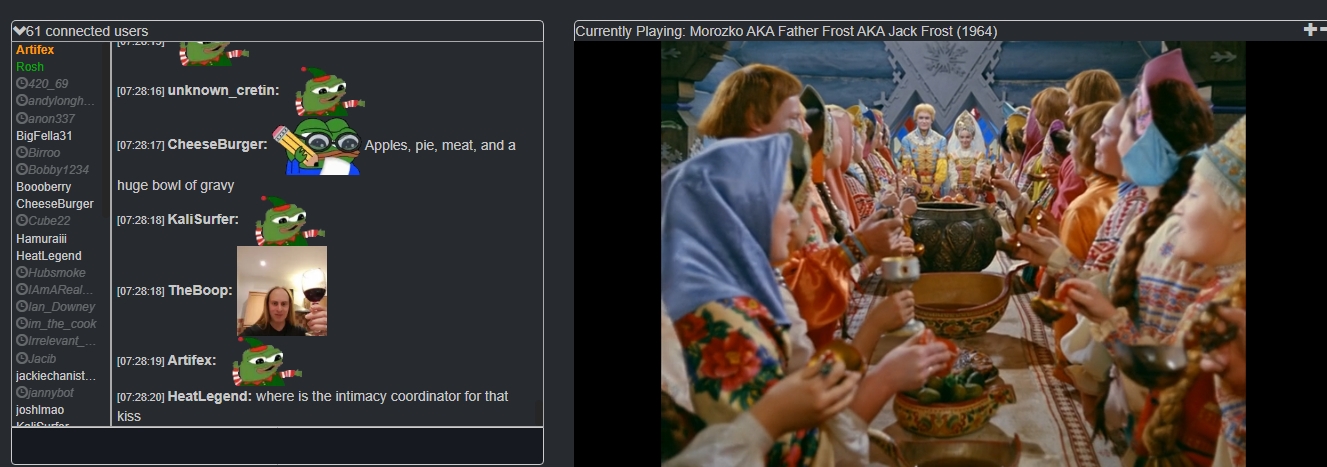Screen dimensions: 1327x467
Task: Click the clock icon beside Jacib
Action: coord(22,358)
